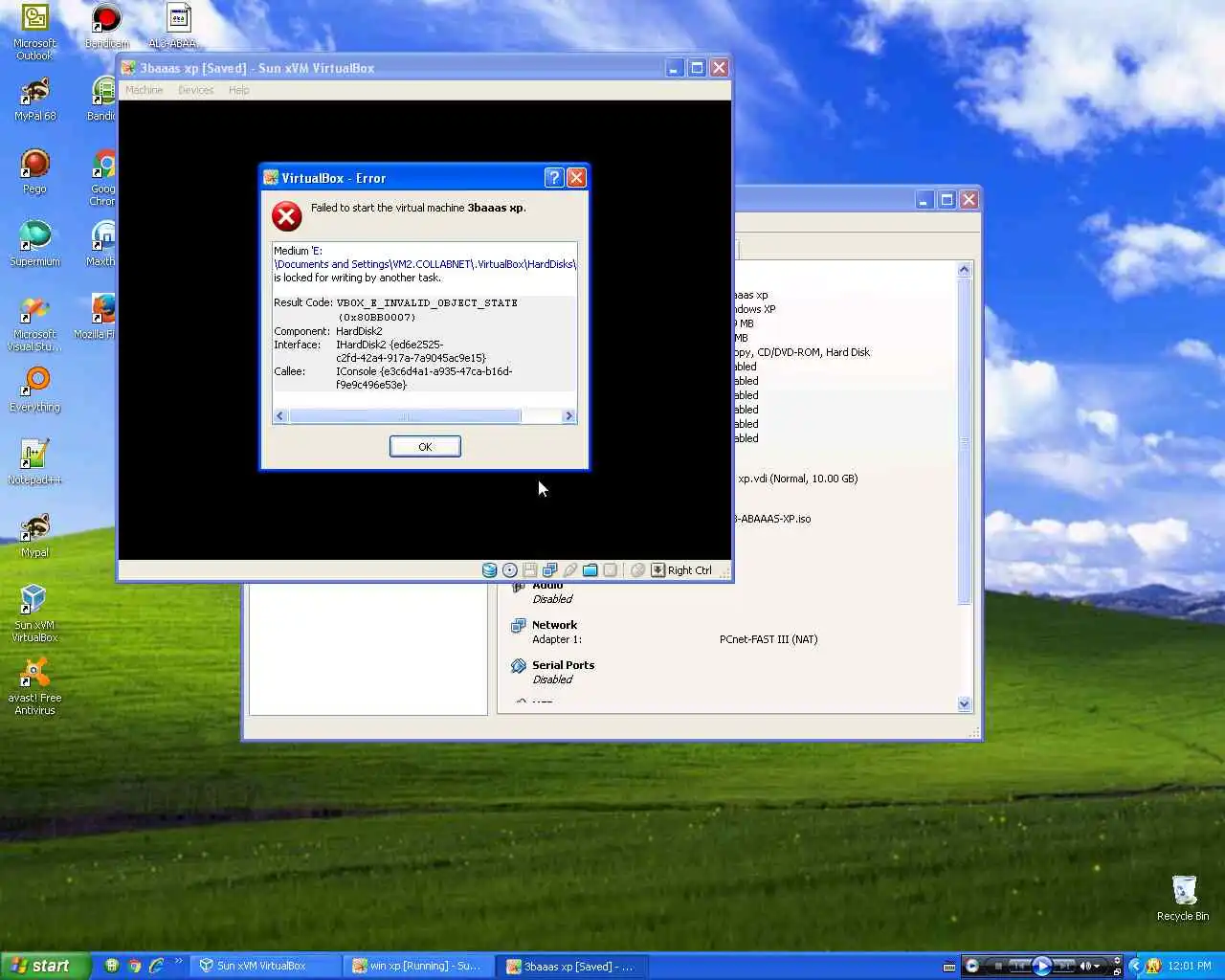Select the Microsoft Visual Studio desktop icon

34,323
